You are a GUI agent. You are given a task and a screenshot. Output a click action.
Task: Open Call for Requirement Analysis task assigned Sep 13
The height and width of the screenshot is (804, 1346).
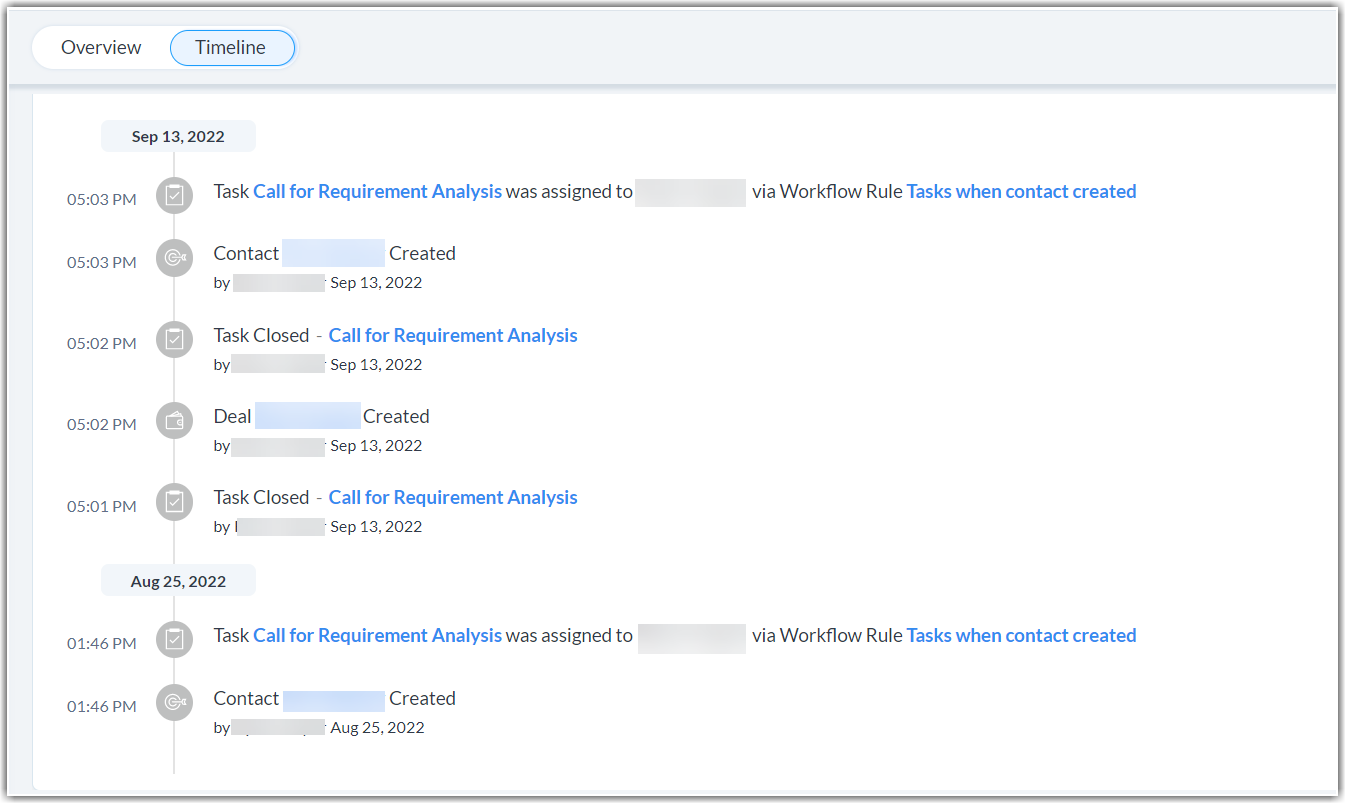pyautogui.click(x=377, y=191)
